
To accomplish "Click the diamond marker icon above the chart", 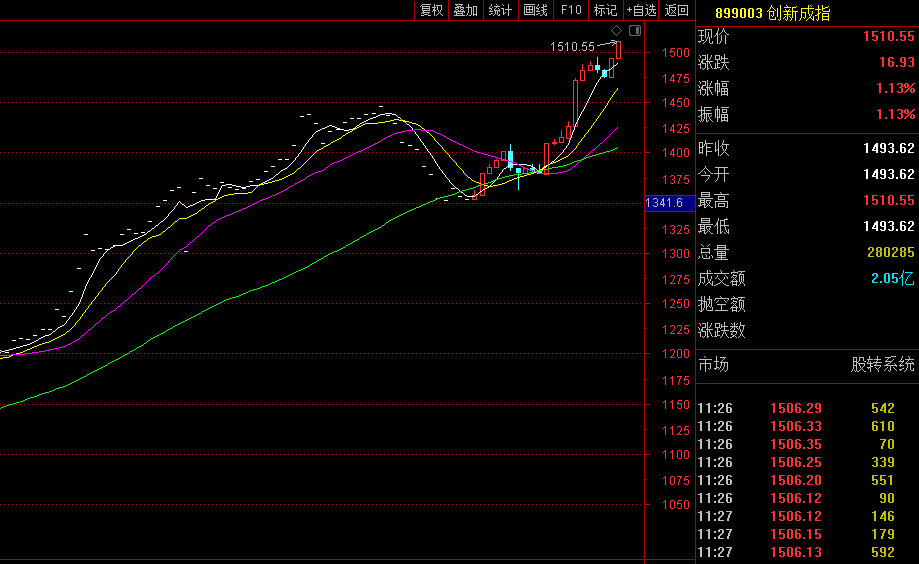I will 616,31.
